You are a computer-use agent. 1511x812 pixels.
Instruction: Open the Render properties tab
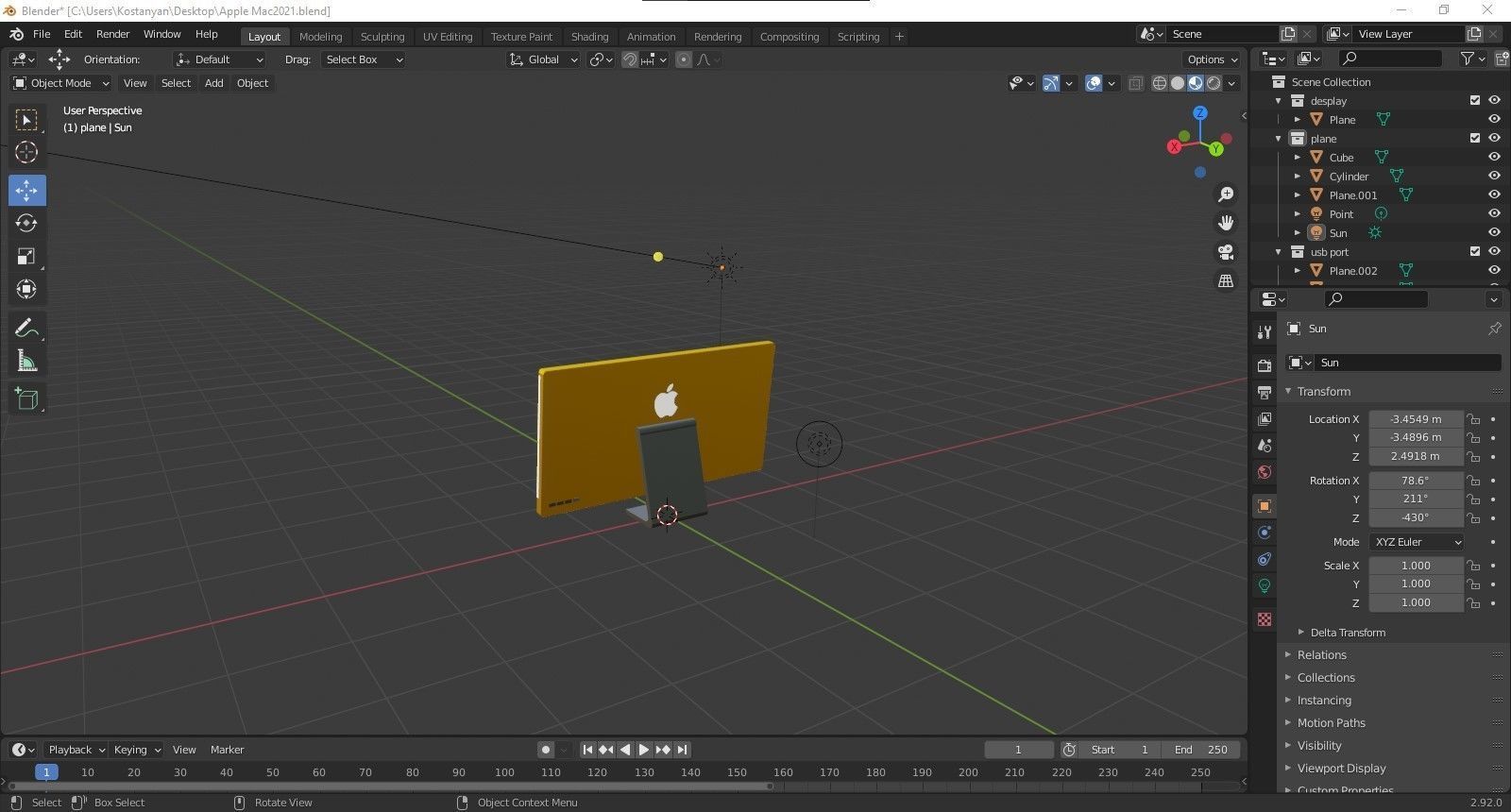pyautogui.click(x=1265, y=365)
